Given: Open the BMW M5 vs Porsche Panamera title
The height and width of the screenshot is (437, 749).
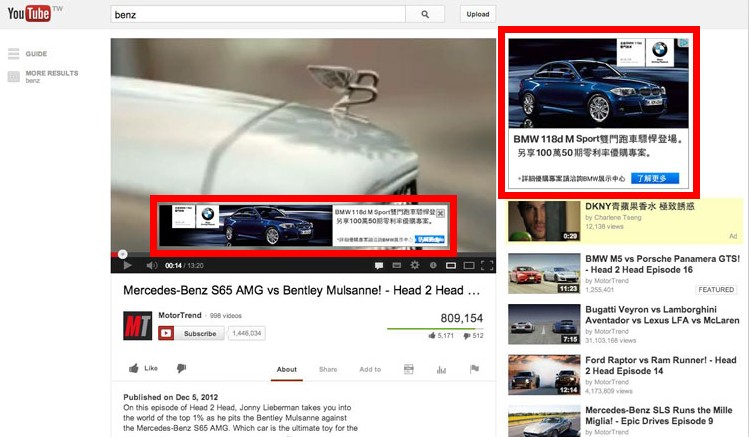Looking at the screenshot, I should pyautogui.click(x=662, y=264).
